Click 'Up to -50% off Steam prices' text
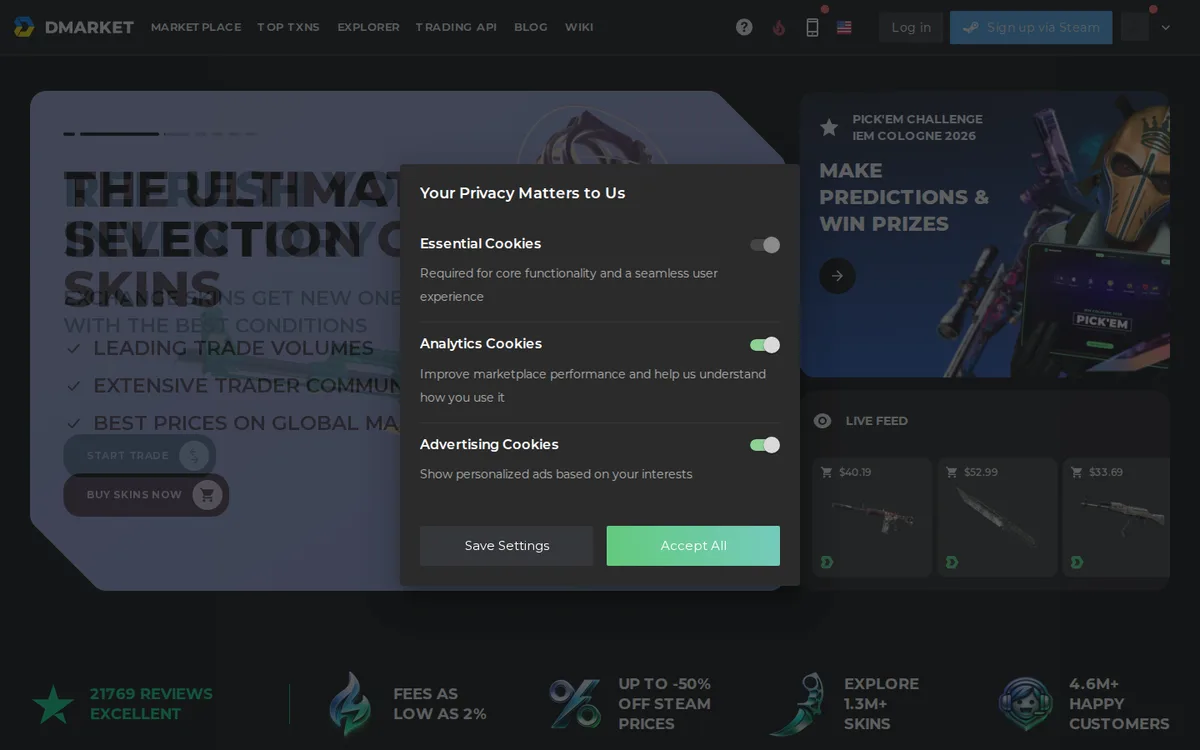The height and width of the screenshot is (750, 1200). pos(665,704)
